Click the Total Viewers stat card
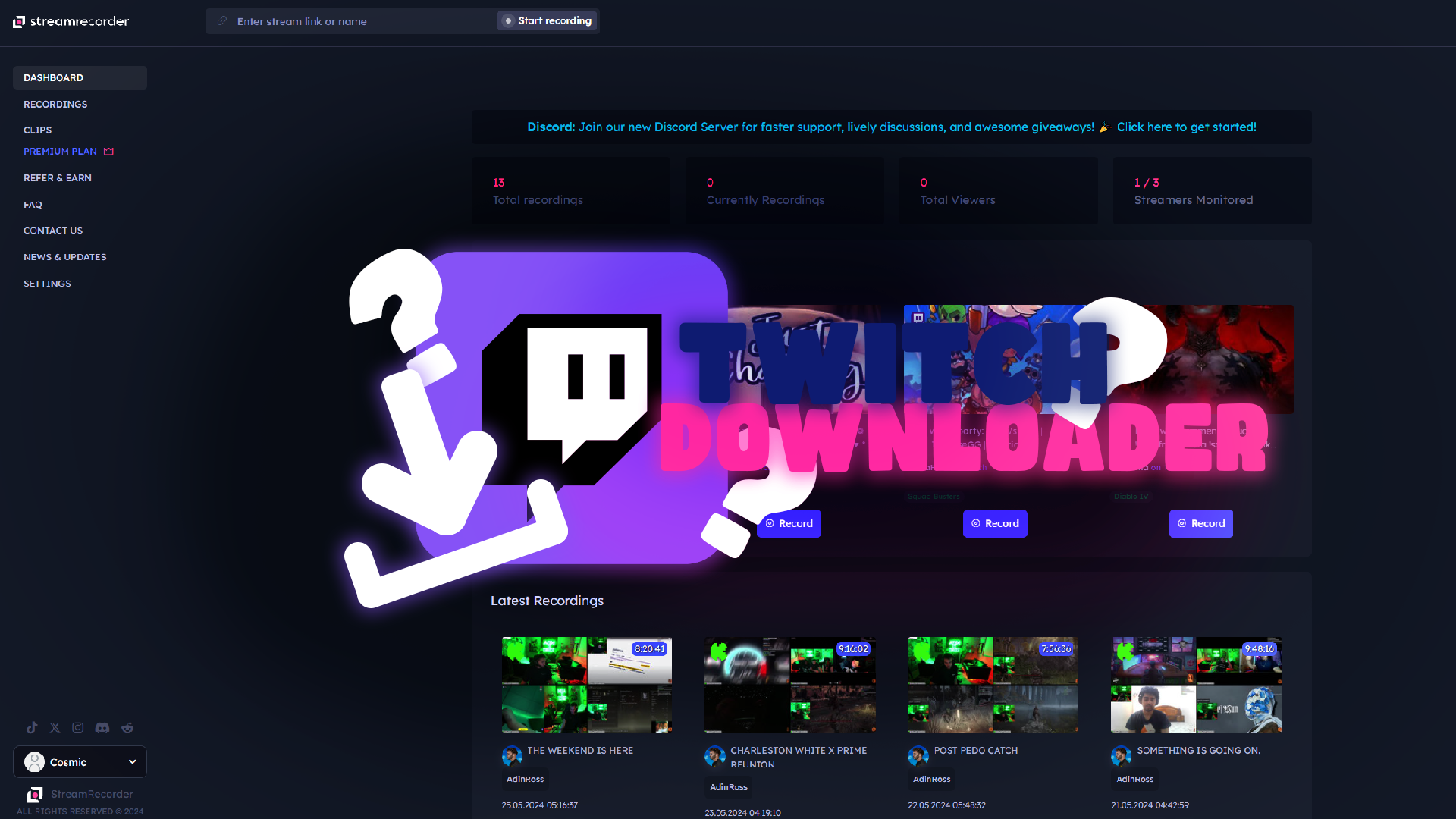 point(999,190)
